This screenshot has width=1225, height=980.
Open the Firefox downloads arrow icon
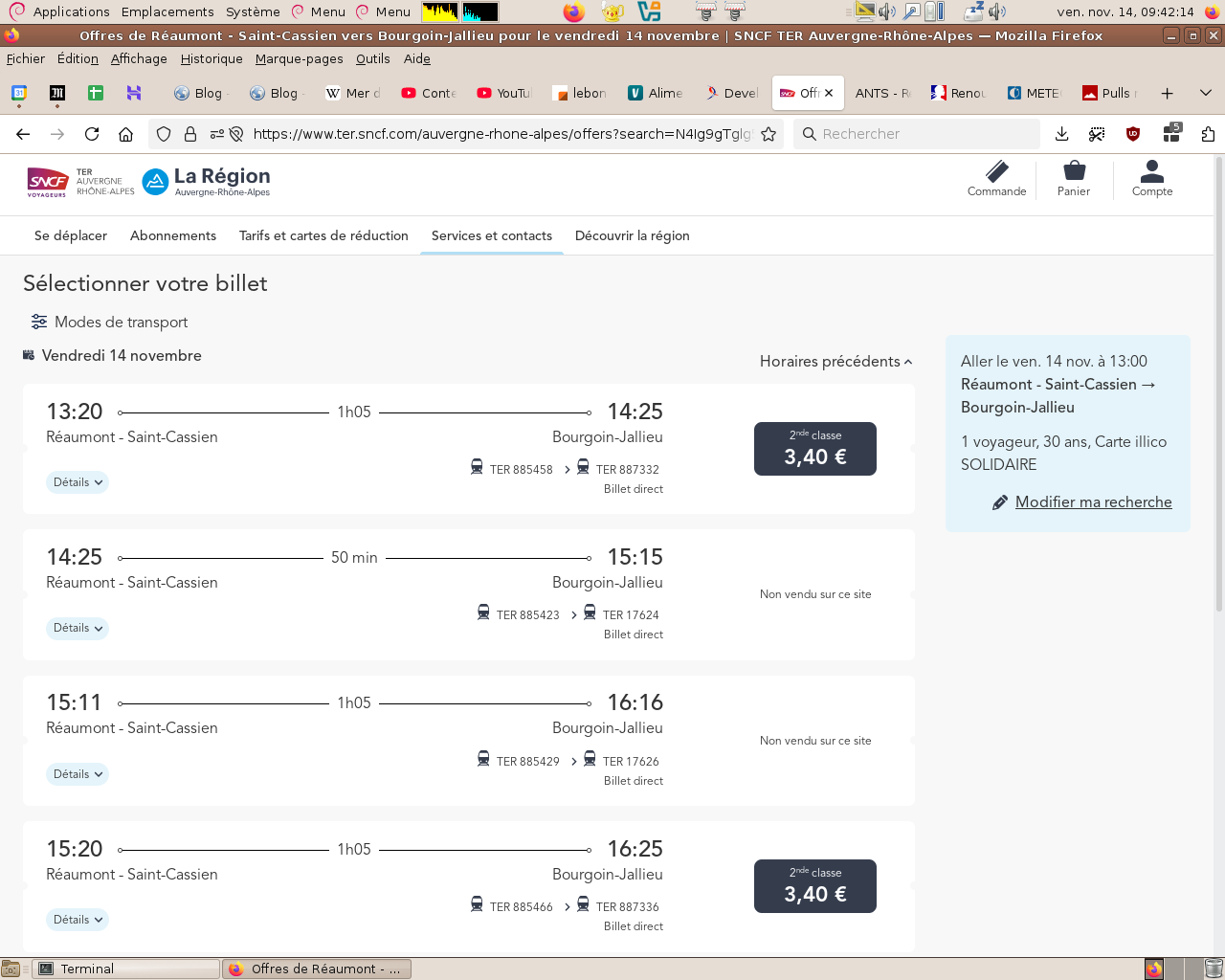click(x=1061, y=134)
